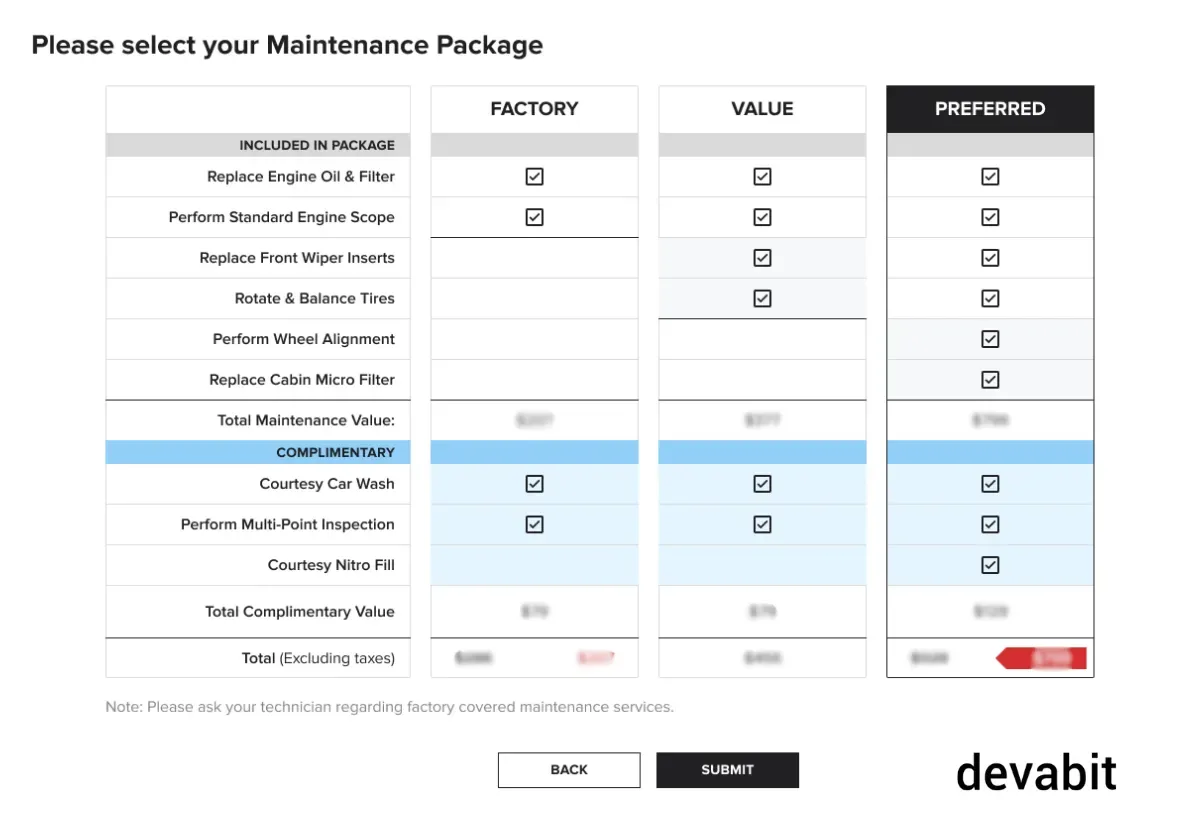Toggle Value Perform Multi-Point Inspection checkbox

point(762,524)
